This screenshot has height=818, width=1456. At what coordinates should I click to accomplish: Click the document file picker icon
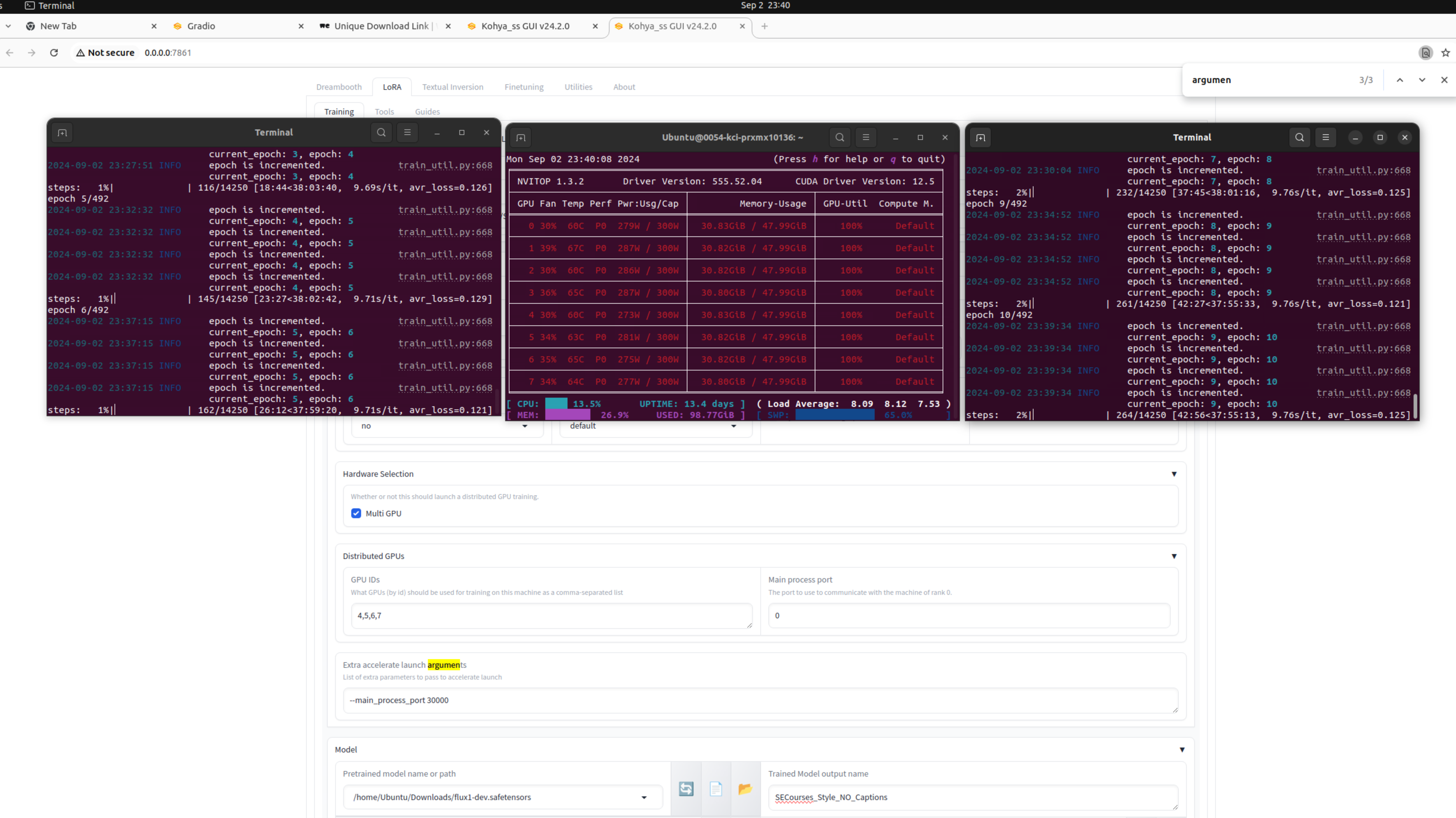click(x=716, y=789)
